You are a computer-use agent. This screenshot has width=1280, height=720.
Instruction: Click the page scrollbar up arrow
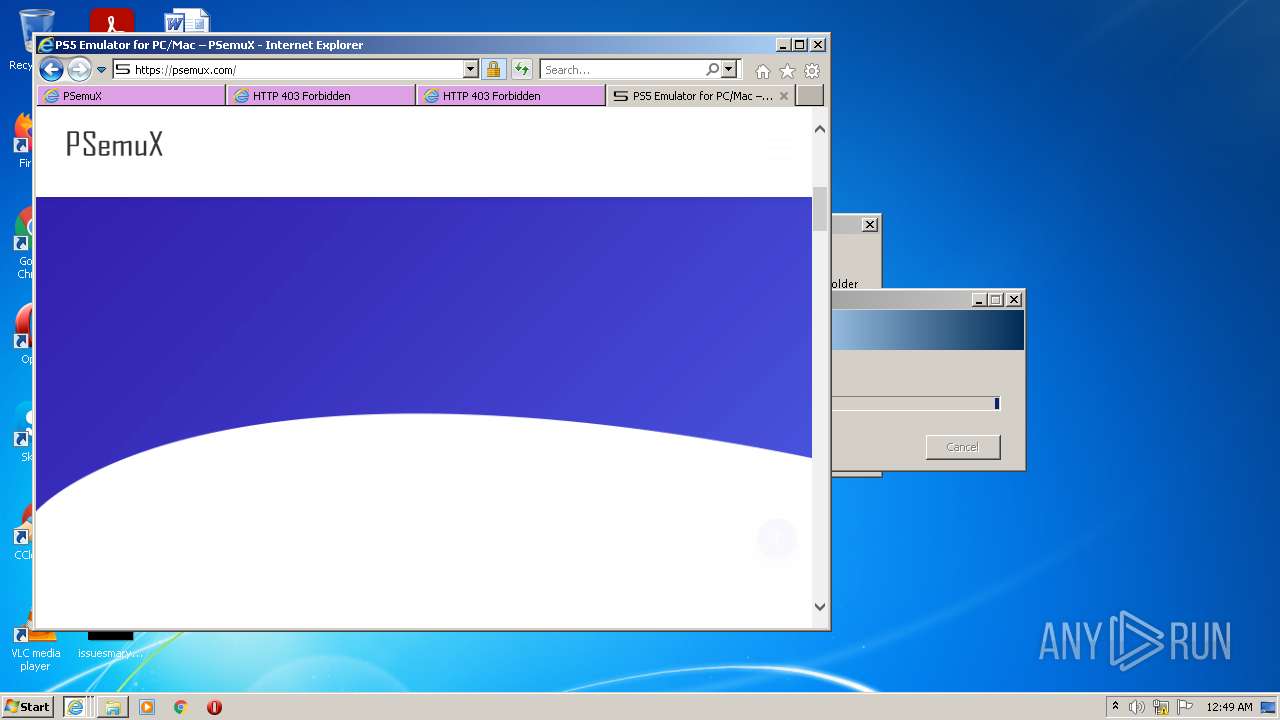pos(820,129)
